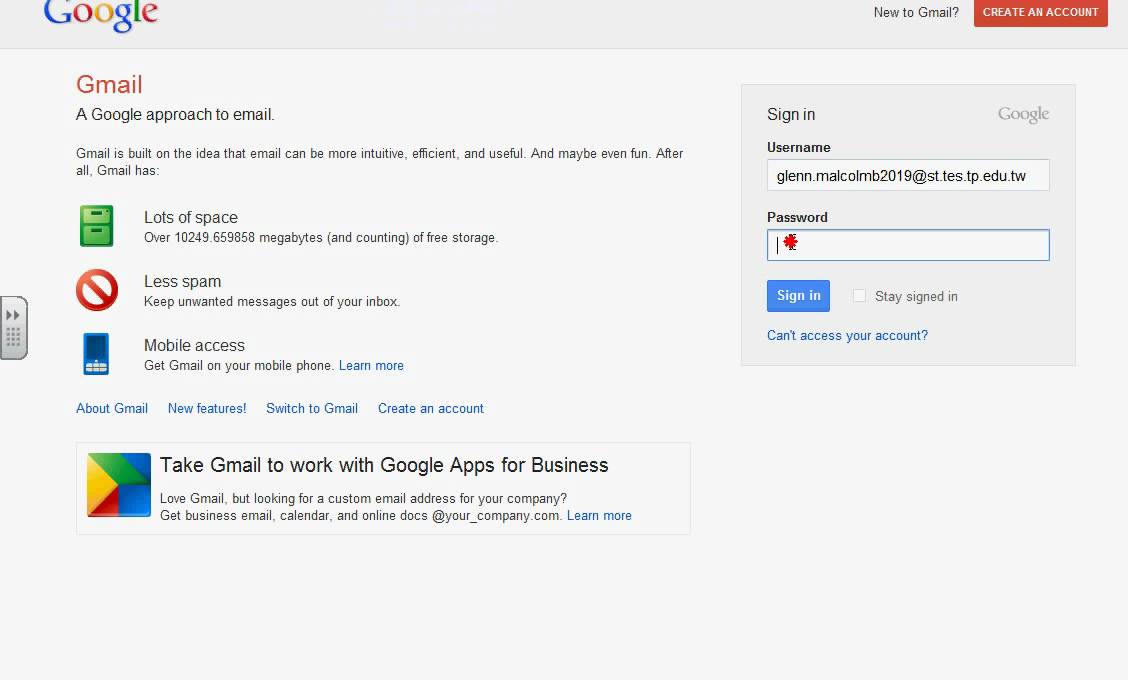
Task: Enable the Stay signed in checkbox
Action: coord(859,296)
